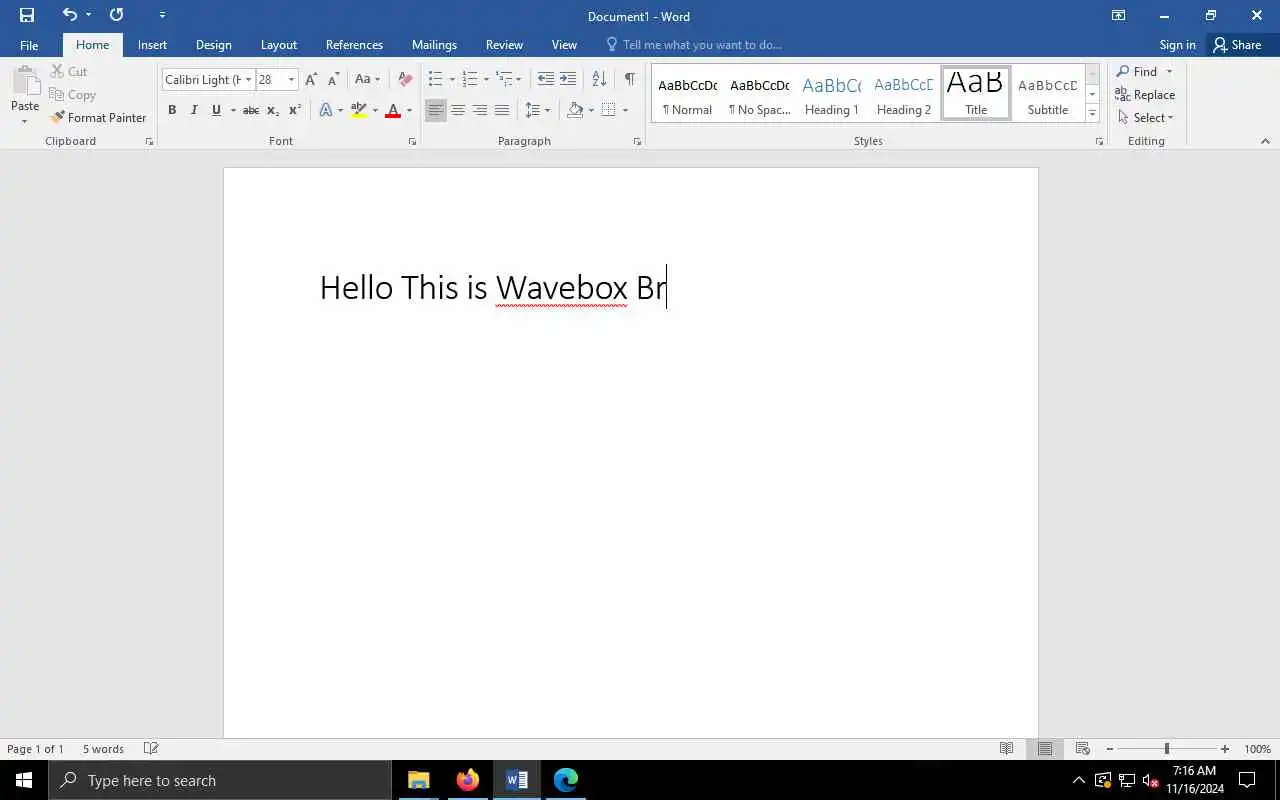Select Center alignment
This screenshot has width=1280, height=800.
[x=458, y=110]
